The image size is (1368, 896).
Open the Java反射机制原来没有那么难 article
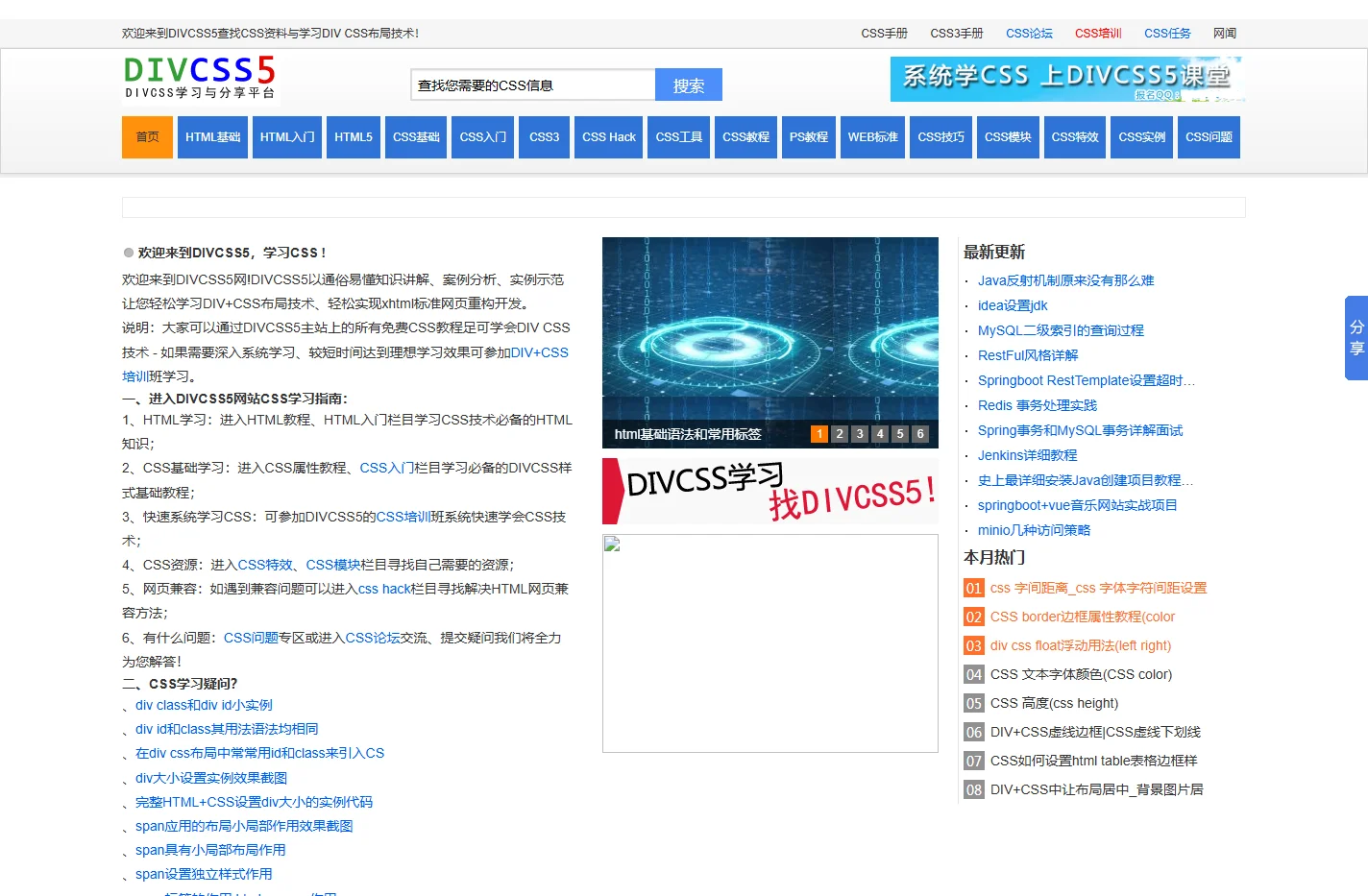click(1065, 280)
